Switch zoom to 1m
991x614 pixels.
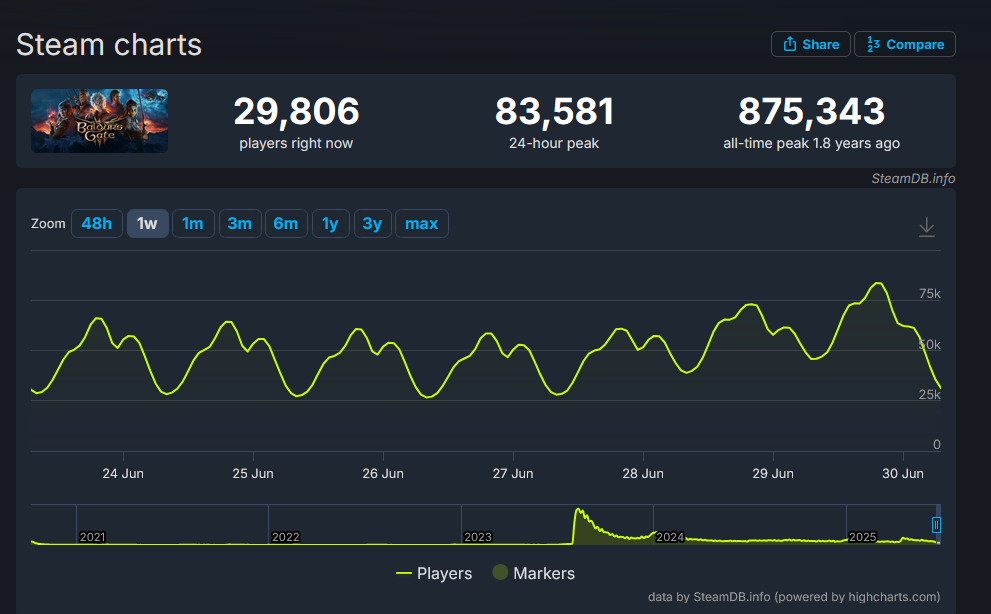tap(193, 223)
